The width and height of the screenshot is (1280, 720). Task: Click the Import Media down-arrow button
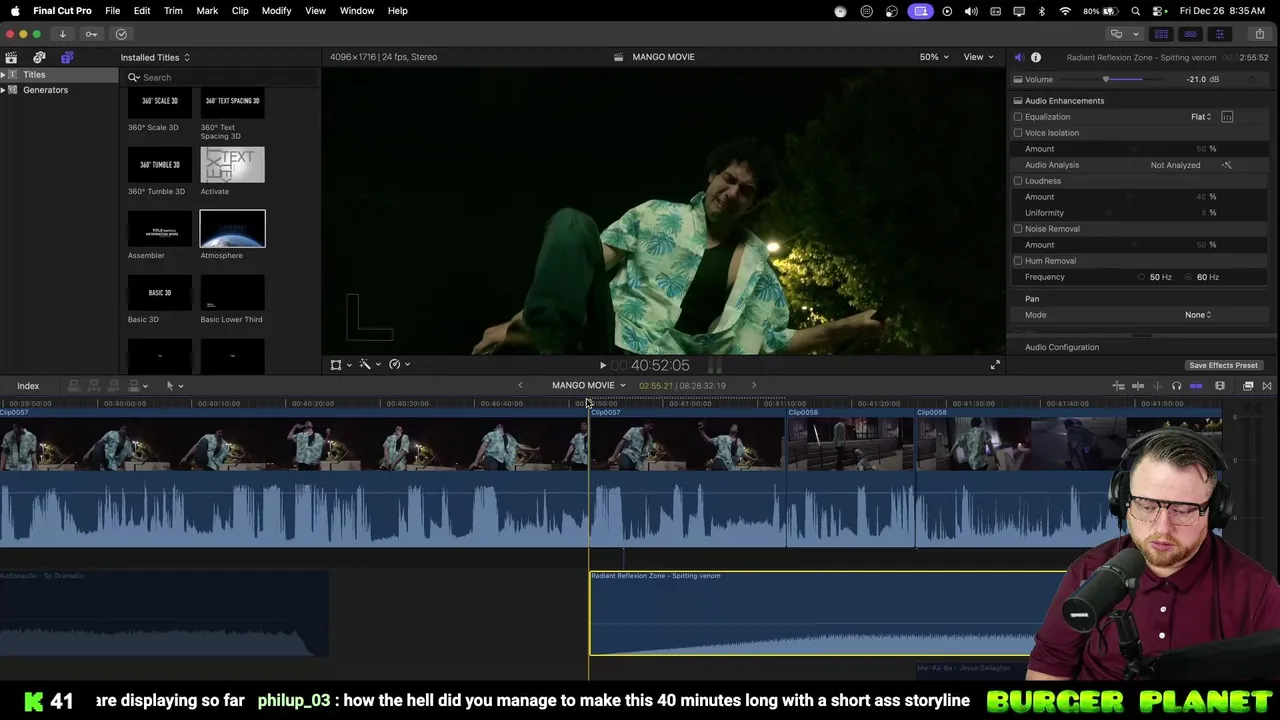tap(62, 34)
